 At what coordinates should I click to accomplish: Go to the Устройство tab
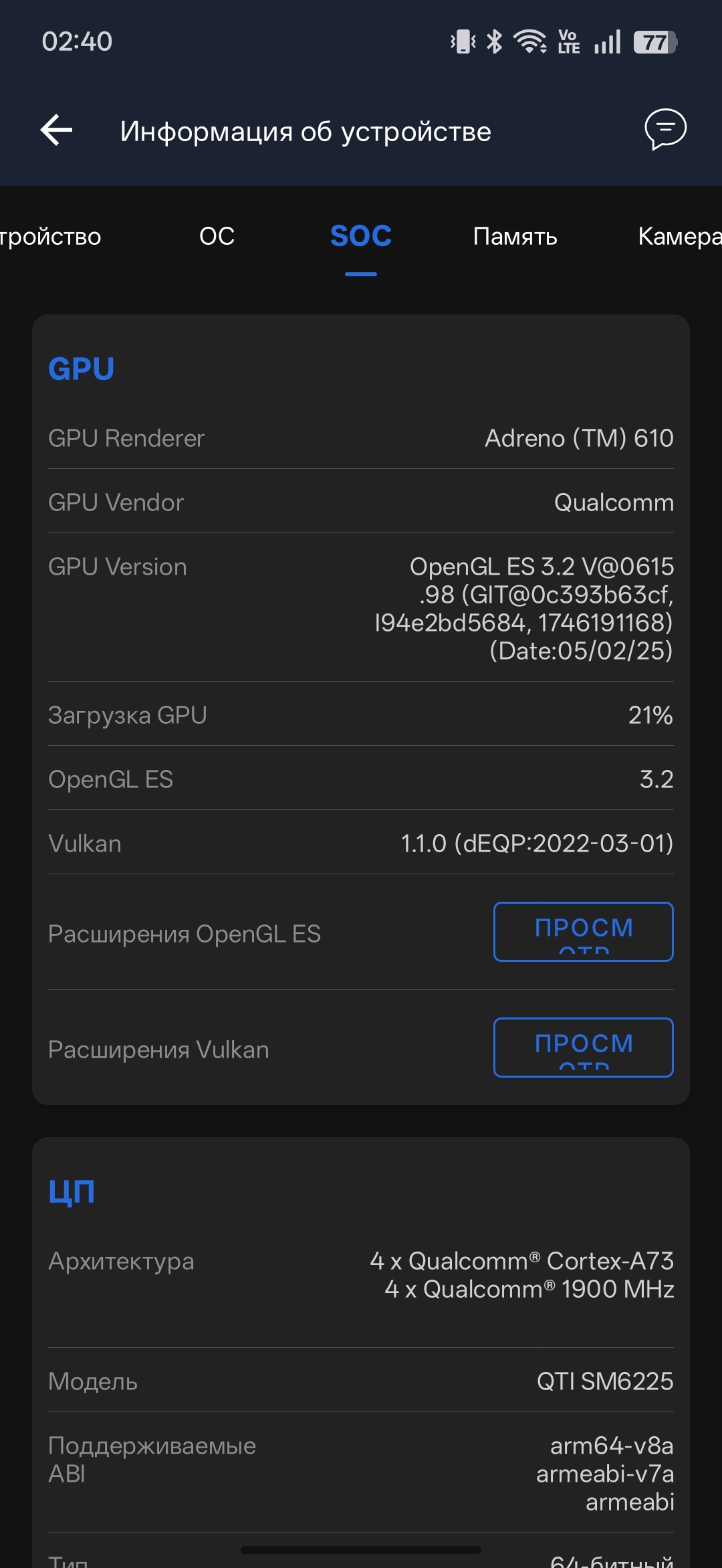click(x=51, y=236)
